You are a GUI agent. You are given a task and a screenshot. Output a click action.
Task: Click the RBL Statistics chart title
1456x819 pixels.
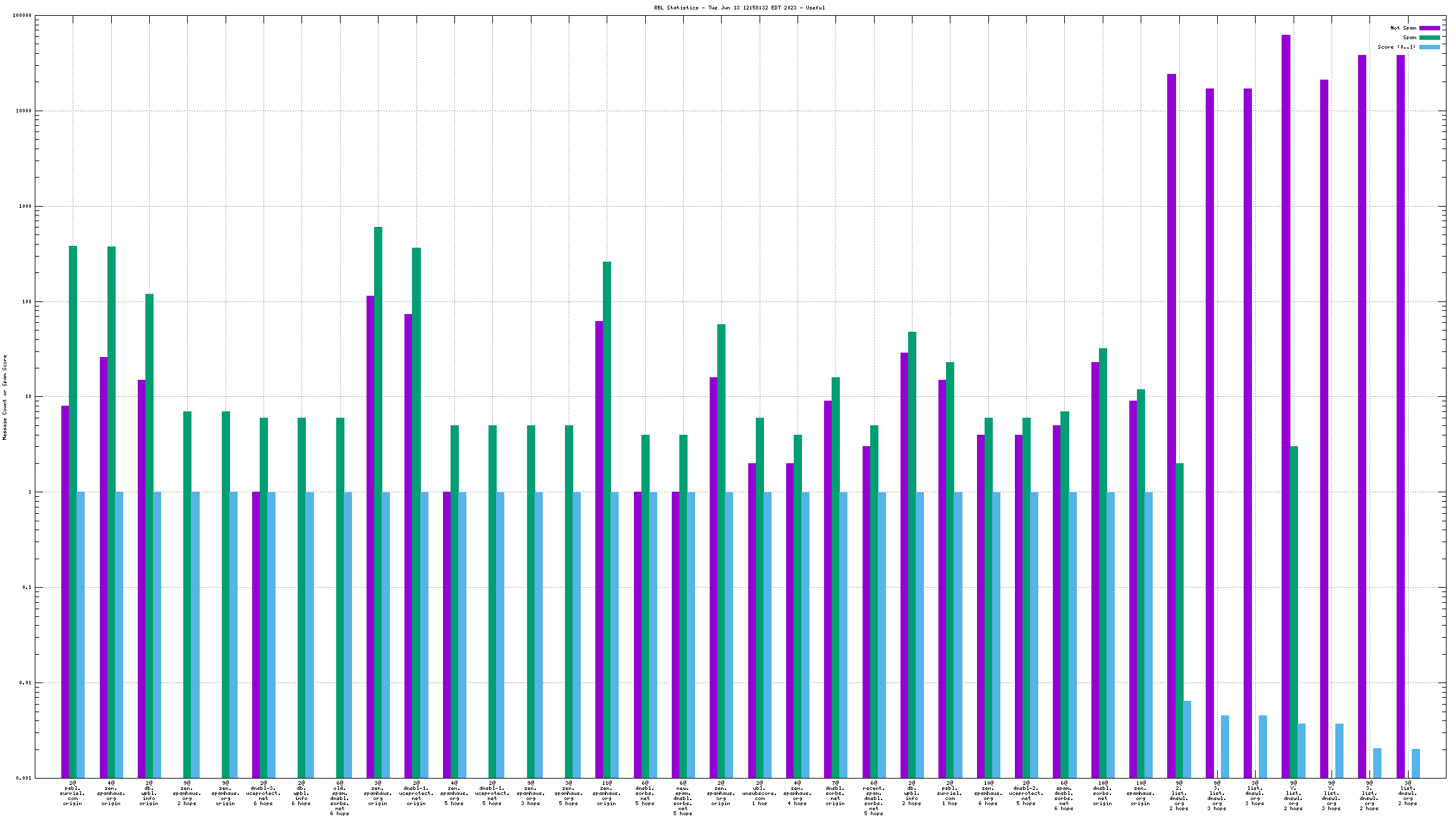click(739, 8)
